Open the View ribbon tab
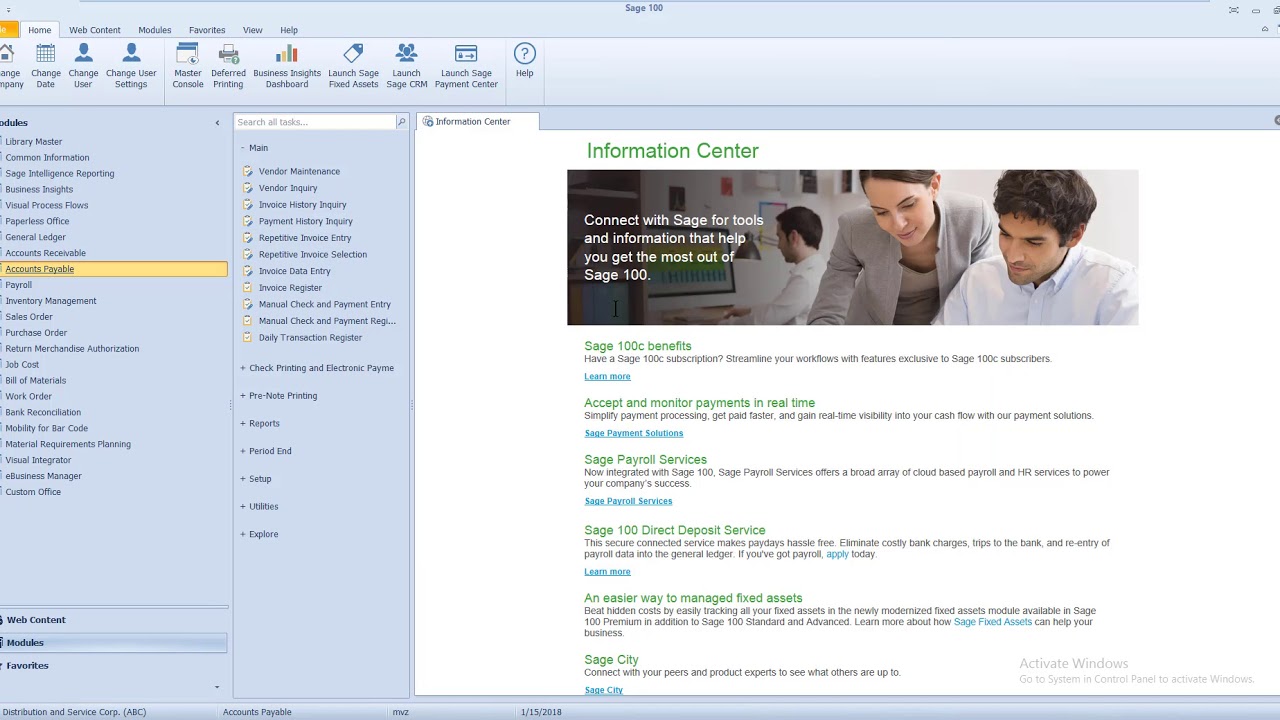Screen dimensions: 1280x720 click(253, 30)
